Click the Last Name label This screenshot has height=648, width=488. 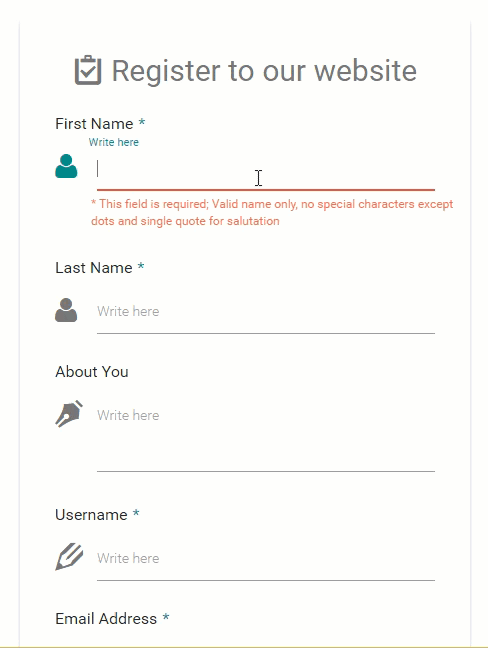[x=94, y=267]
